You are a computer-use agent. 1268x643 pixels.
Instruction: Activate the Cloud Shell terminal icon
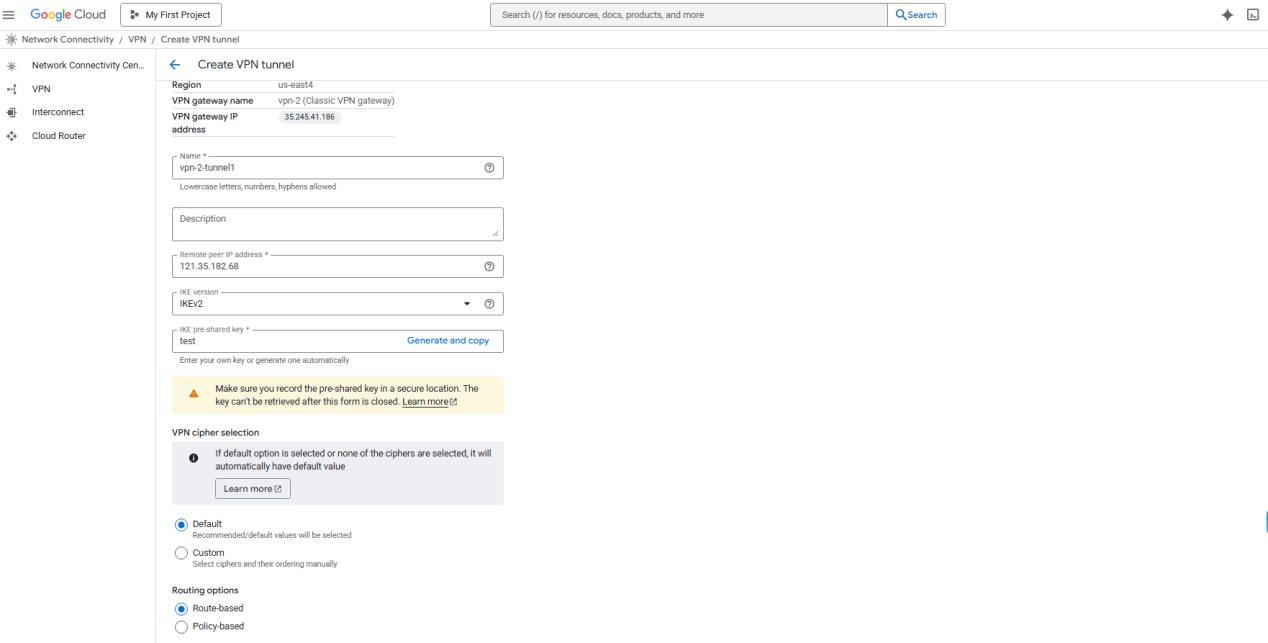pyautogui.click(x=1252, y=15)
